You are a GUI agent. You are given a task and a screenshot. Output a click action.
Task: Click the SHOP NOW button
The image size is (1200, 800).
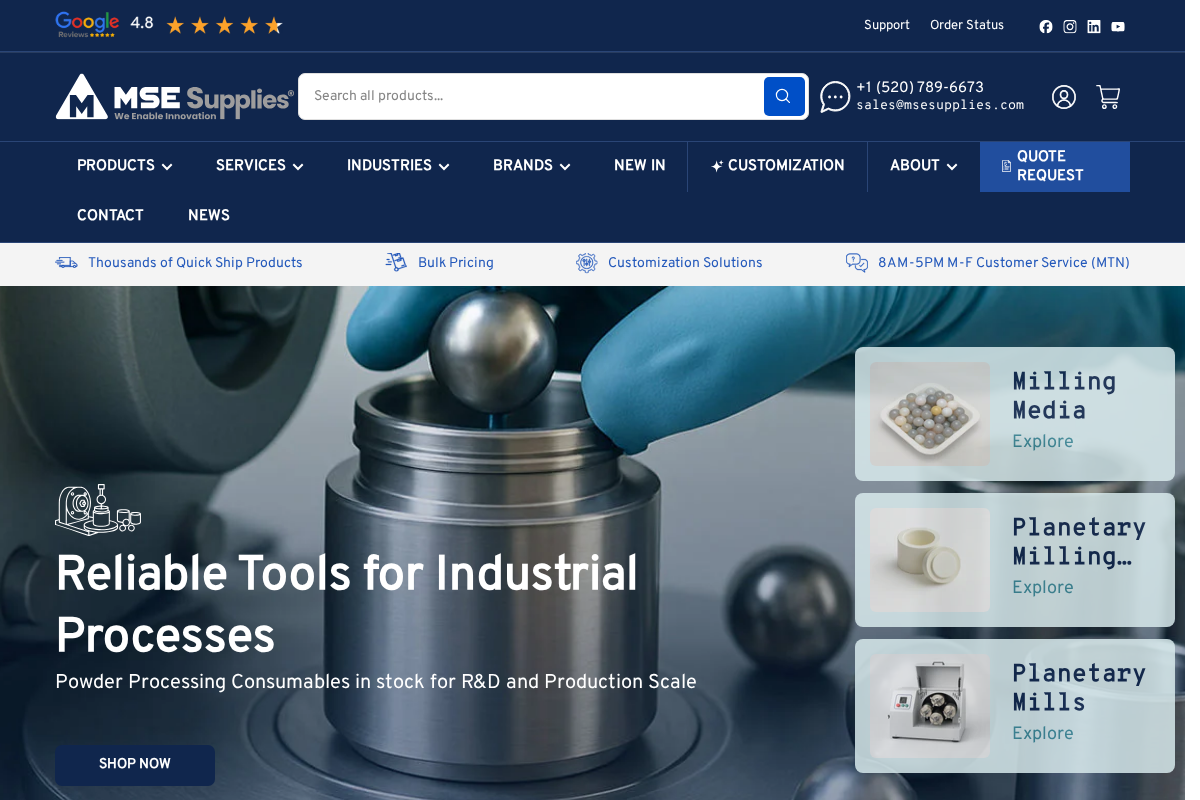tap(134, 765)
